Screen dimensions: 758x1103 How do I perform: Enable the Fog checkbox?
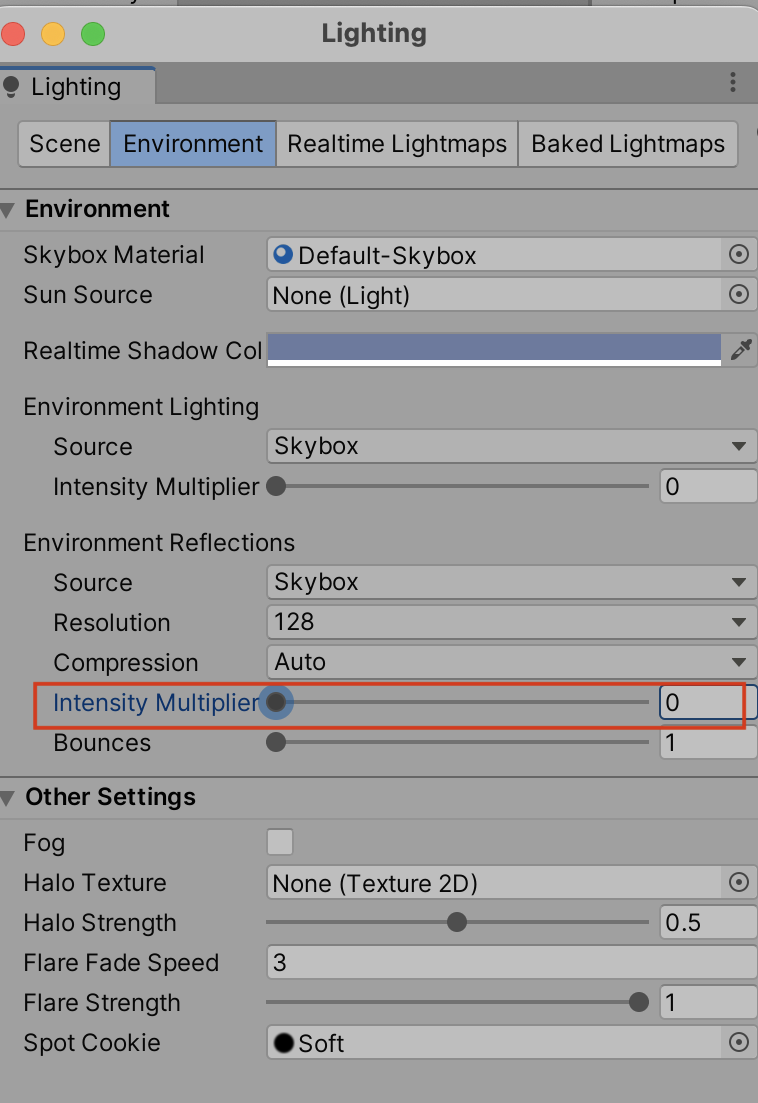tap(280, 842)
